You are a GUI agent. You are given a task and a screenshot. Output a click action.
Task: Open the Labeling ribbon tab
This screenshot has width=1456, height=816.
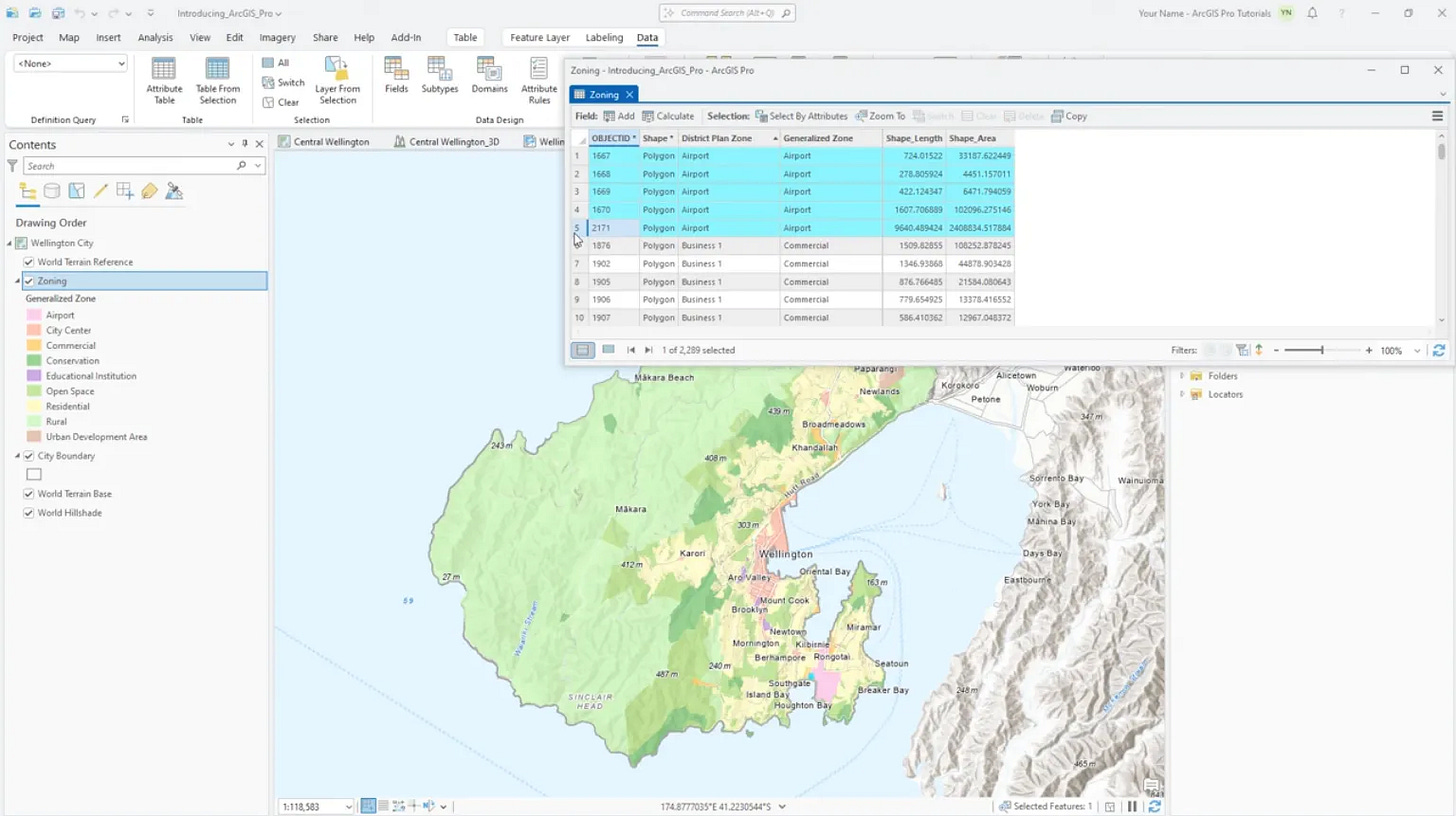[x=604, y=38]
